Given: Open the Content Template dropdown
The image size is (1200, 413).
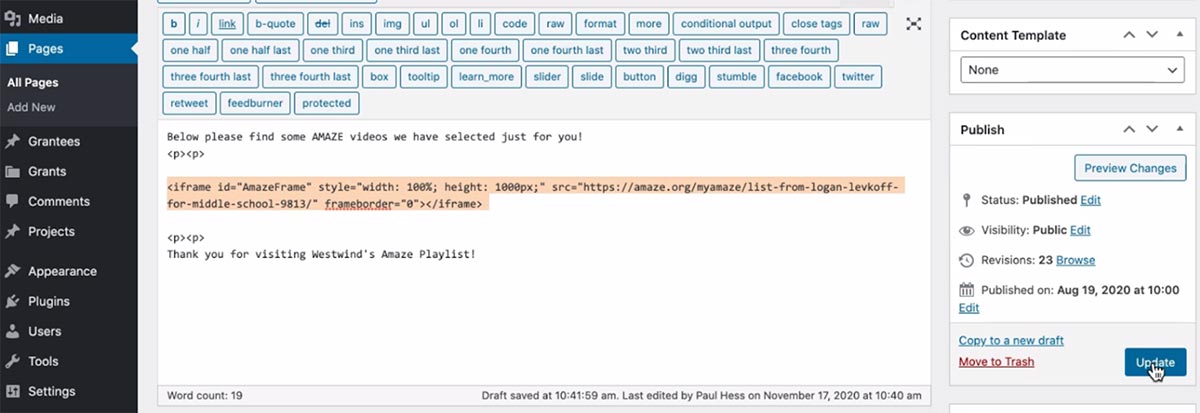Looking at the screenshot, I should point(1072,70).
